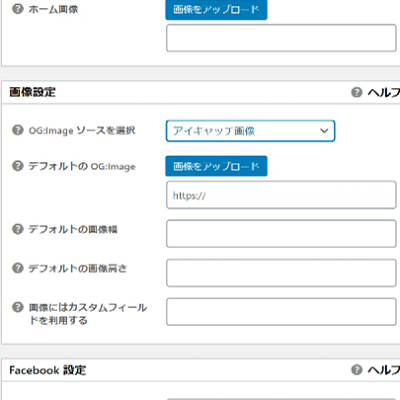Click ヘルプ link text in 画像設定 panel
The height and width of the screenshot is (400, 400).
[x=383, y=92]
